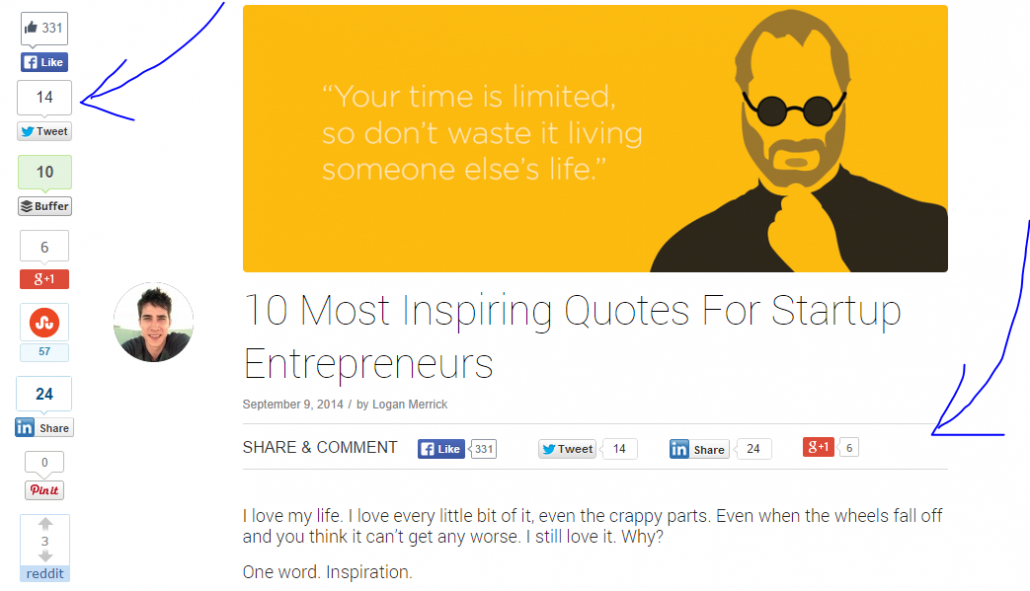
Task: Click the SHARE & COMMENT label
Action: pos(320,447)
